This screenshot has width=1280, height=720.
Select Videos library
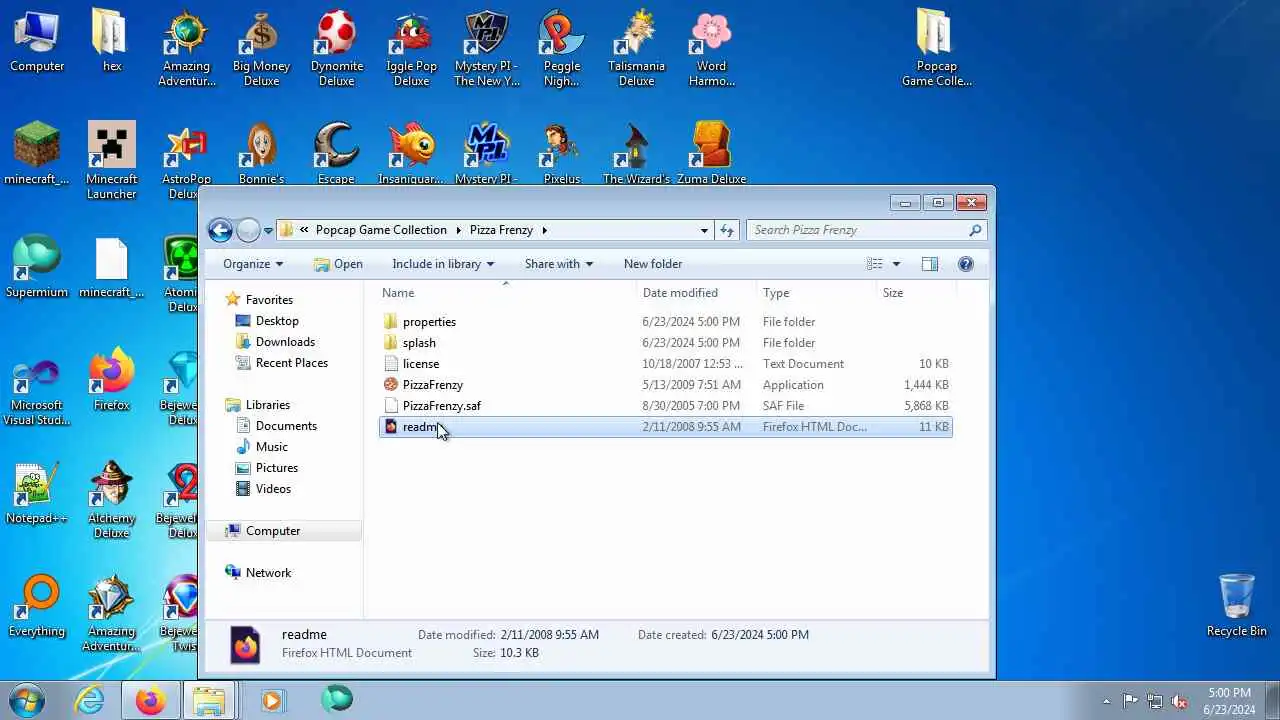point(273,489)
